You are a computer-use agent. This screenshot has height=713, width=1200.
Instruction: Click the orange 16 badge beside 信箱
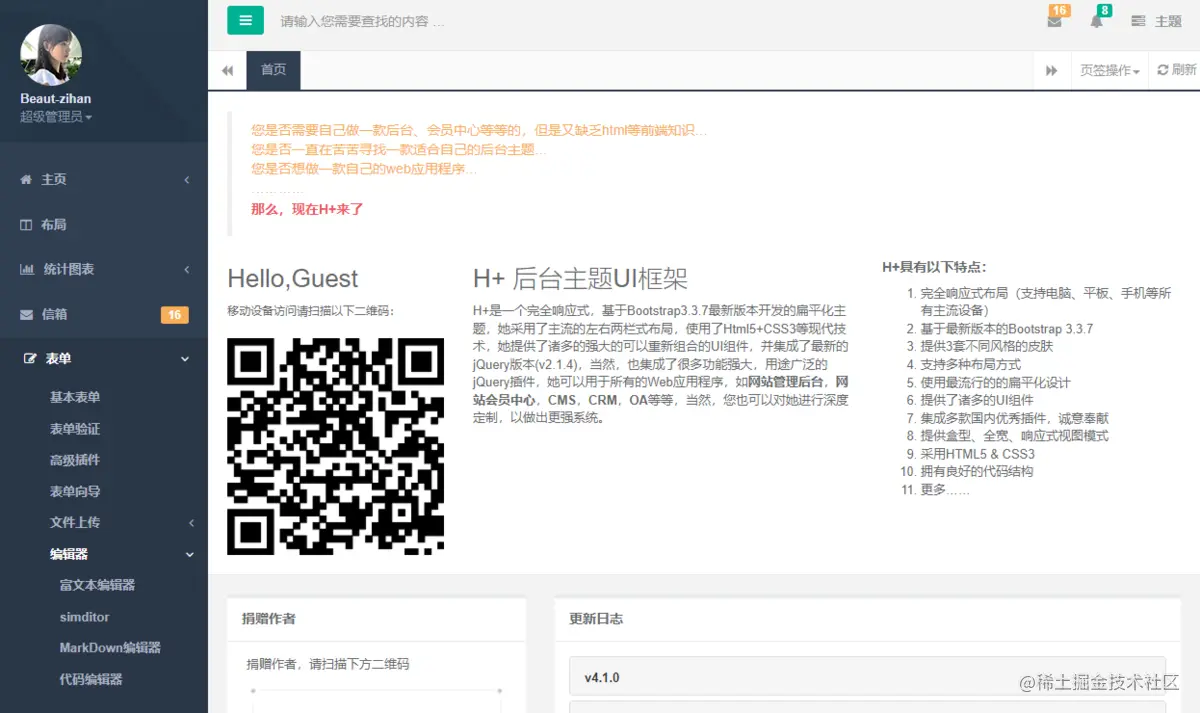(x=174, y=315)
